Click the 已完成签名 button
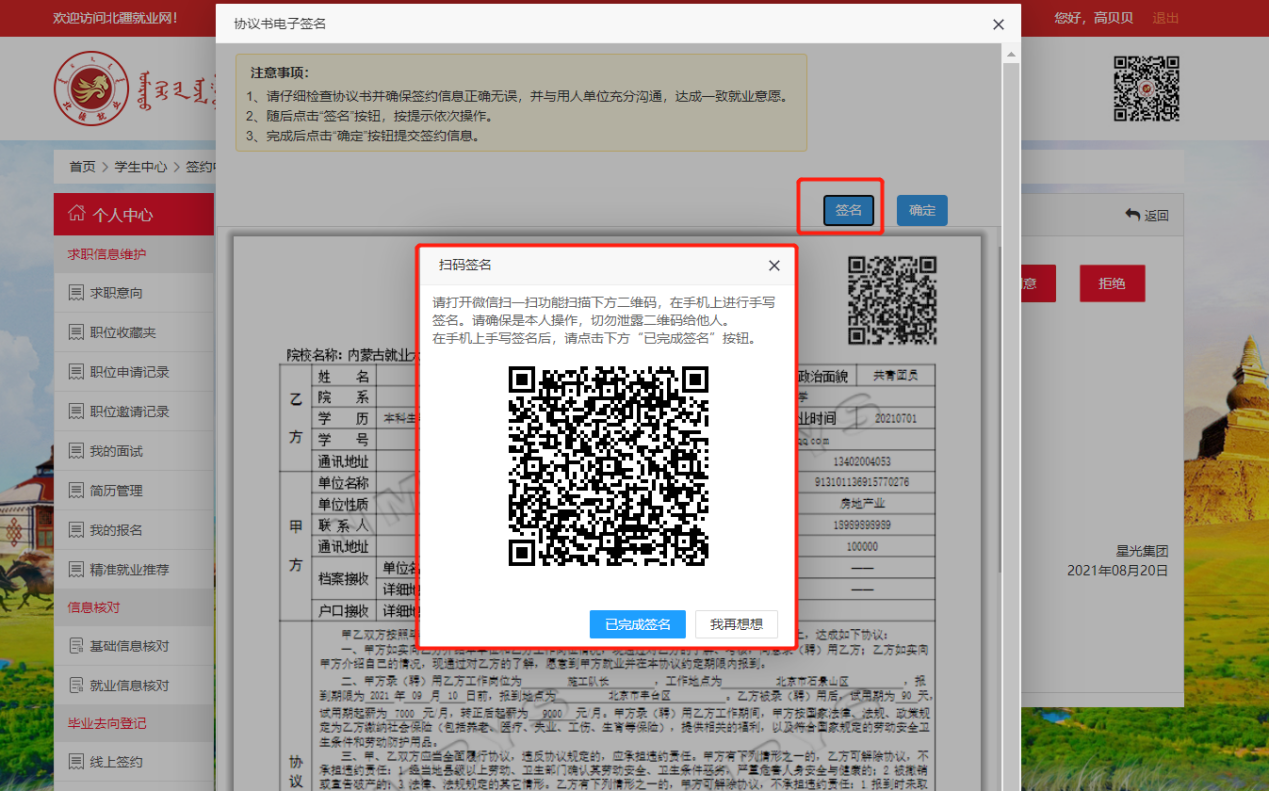Viewport: 1269px width, 791px height. pos(637,624)
